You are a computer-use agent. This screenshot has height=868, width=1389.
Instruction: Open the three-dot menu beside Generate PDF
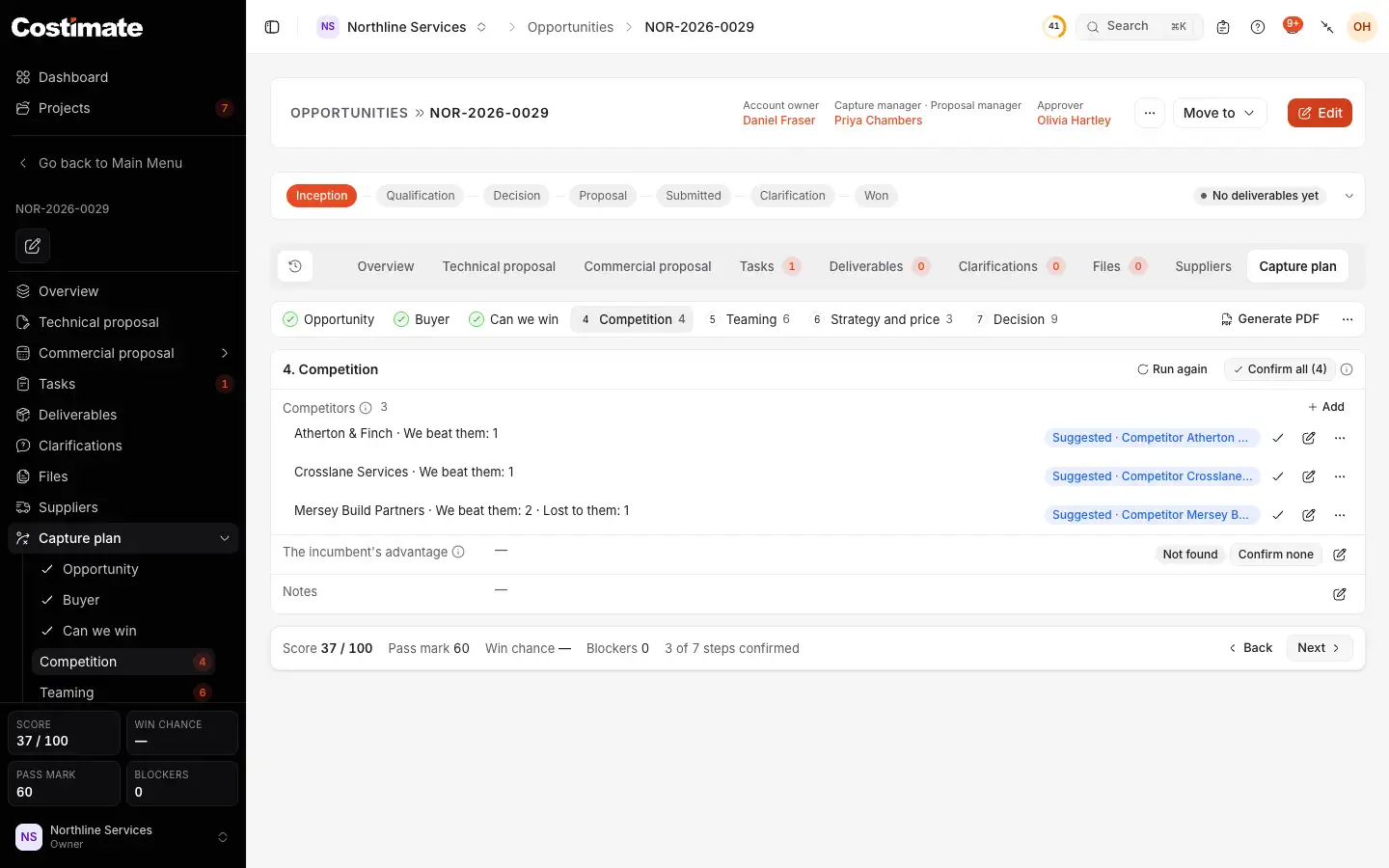(1348, 319)
